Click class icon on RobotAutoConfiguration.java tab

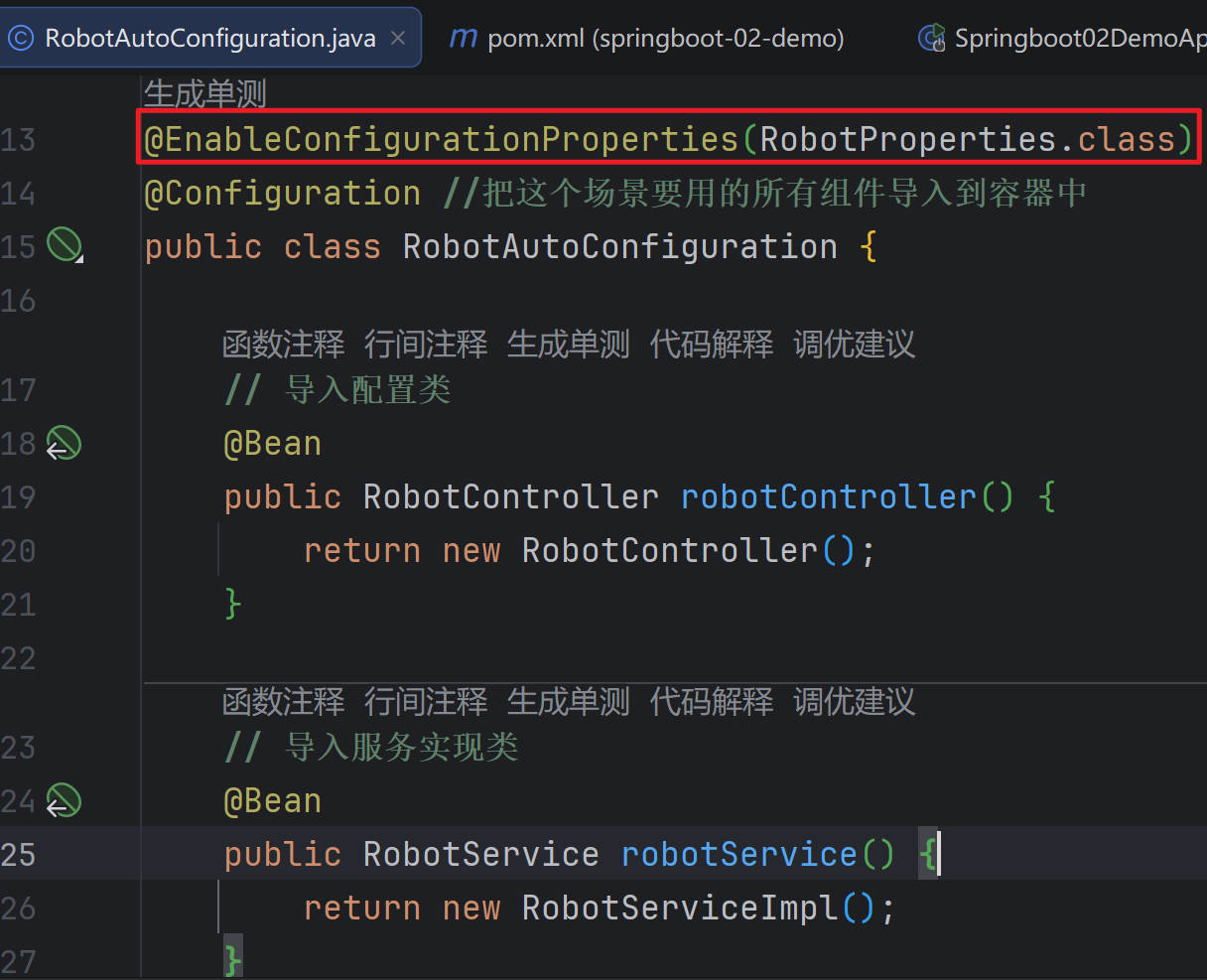point(21,38)
